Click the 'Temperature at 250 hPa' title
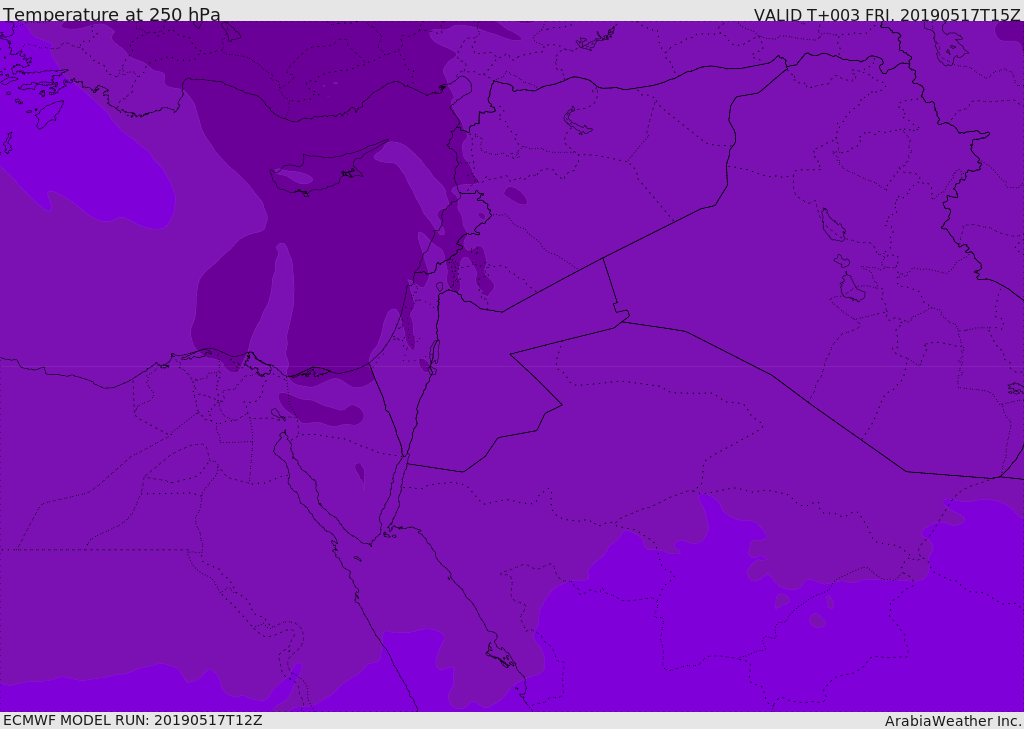 pyautogui.click(x=112, y=14)
